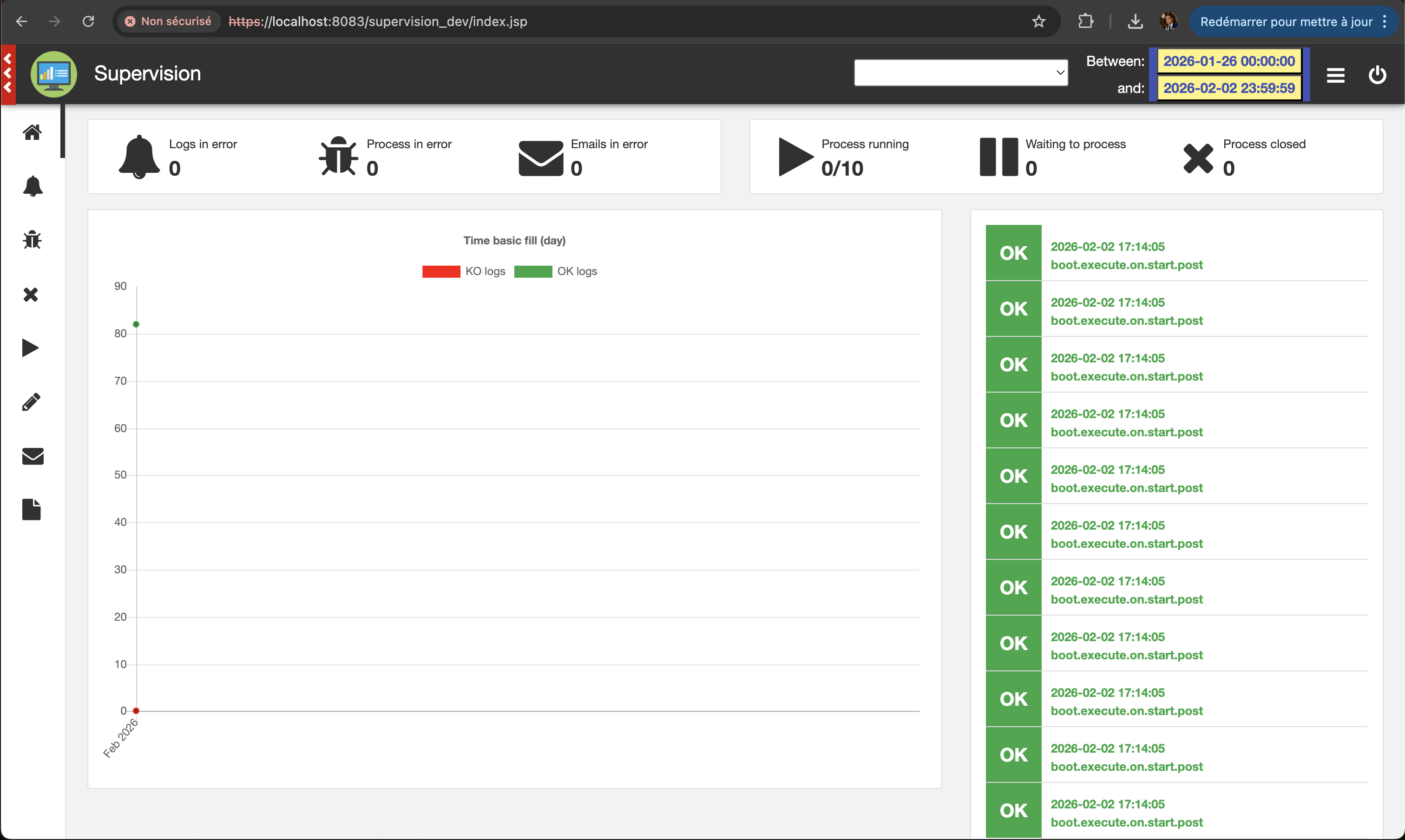The width and height of the screenshot is (1405, 840).
Task: Open the bug process errors sidebar icon
Action: pyautogui.click(x=32, y=240)
